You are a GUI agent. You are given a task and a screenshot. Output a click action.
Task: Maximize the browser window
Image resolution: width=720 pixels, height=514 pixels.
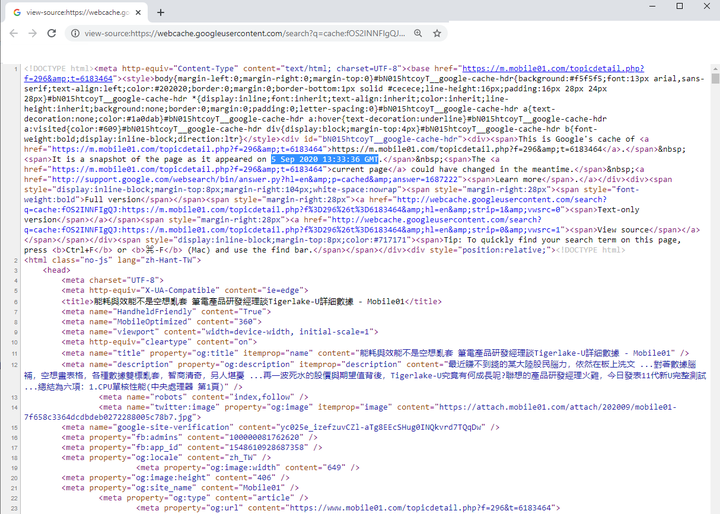pyautogui.click(x=680, y=6)
